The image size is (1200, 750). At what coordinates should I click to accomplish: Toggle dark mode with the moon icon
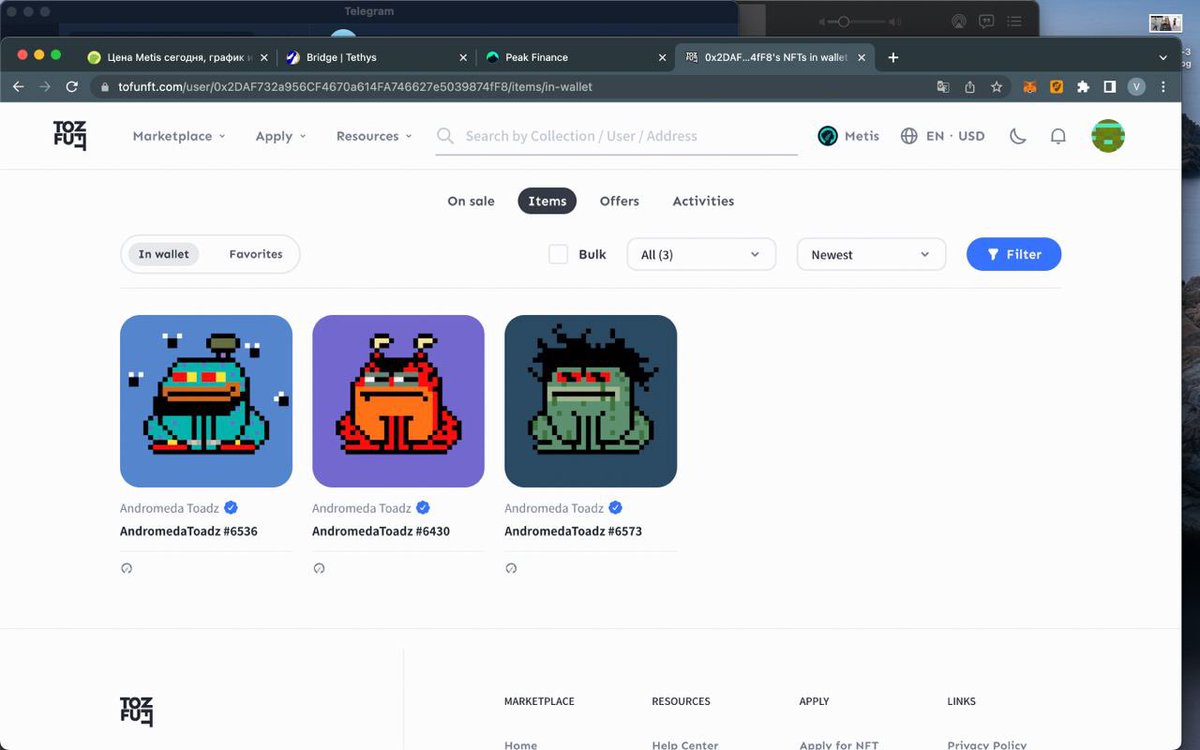pyautogui.click(x=1018, y=135)
